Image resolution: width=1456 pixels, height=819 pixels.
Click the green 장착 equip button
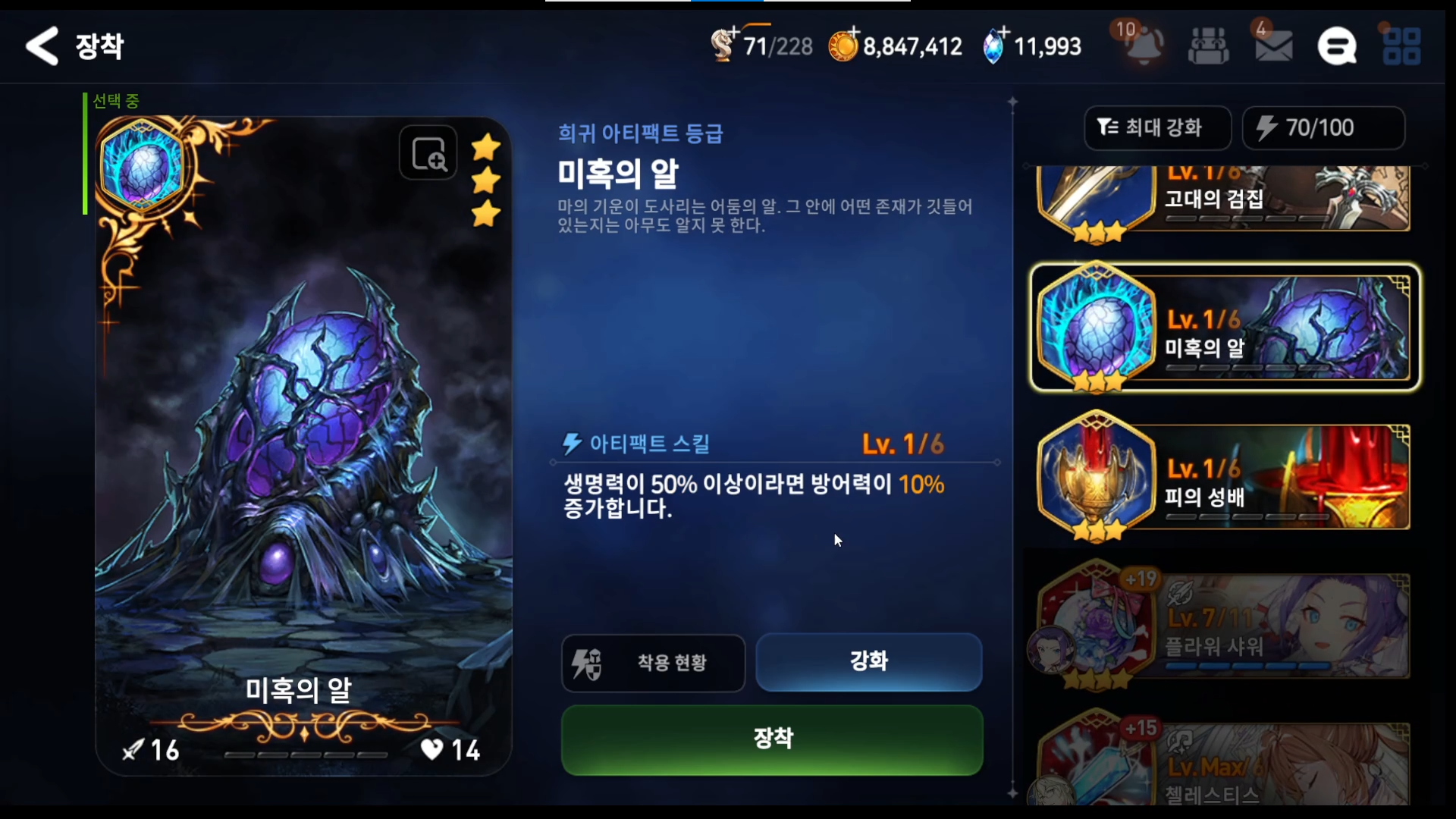coord(772,739)
